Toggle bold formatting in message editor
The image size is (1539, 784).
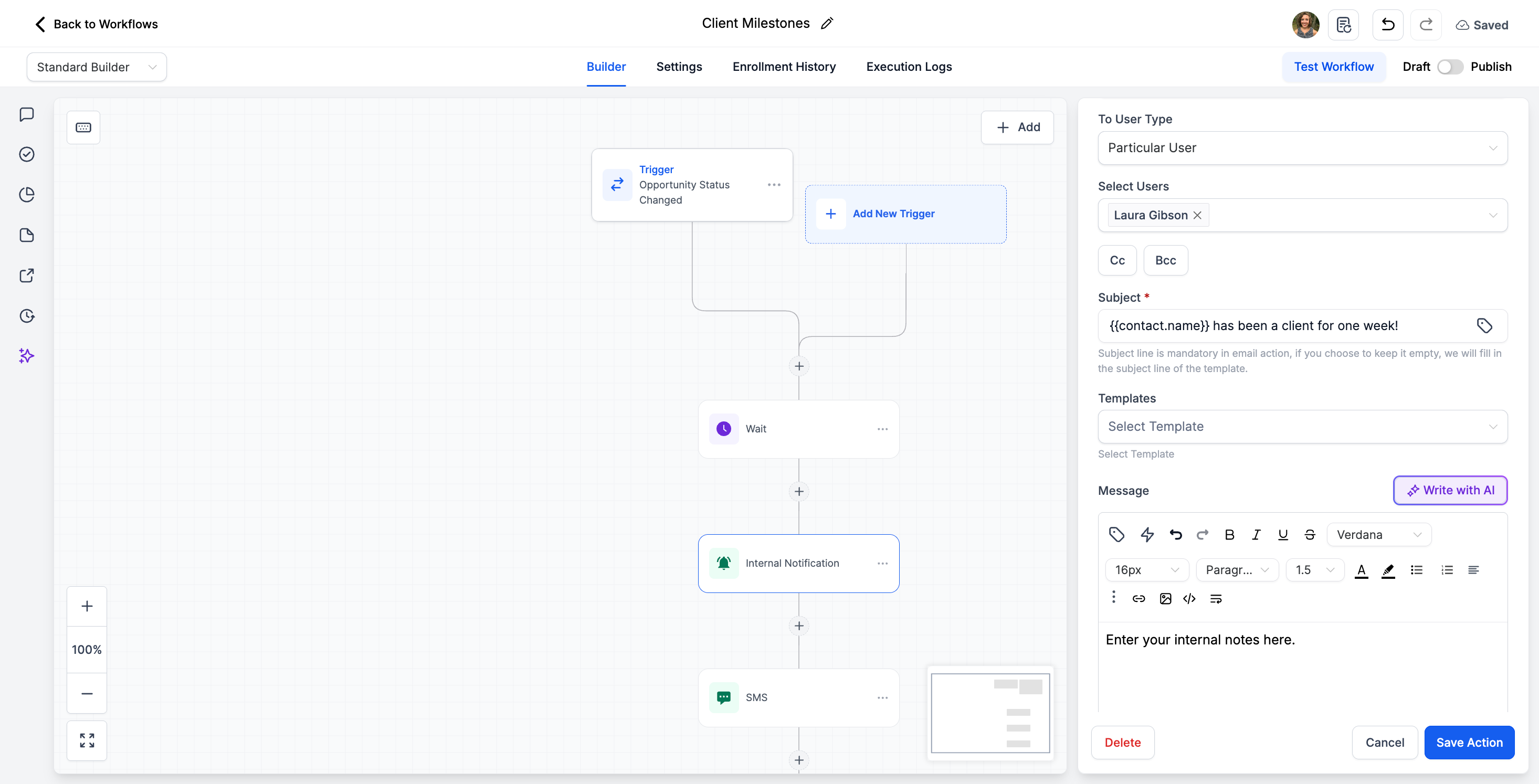tap(1229, 534)
